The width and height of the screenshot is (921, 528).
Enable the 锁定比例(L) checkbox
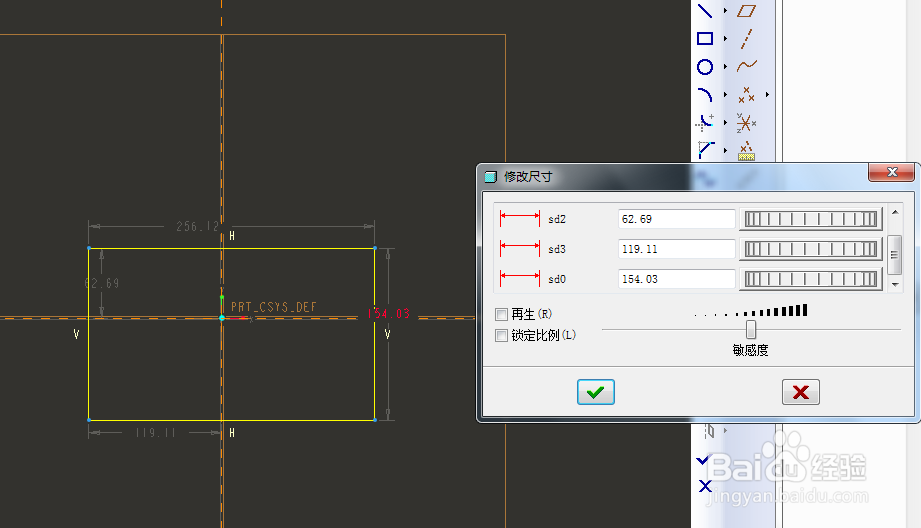501,336
